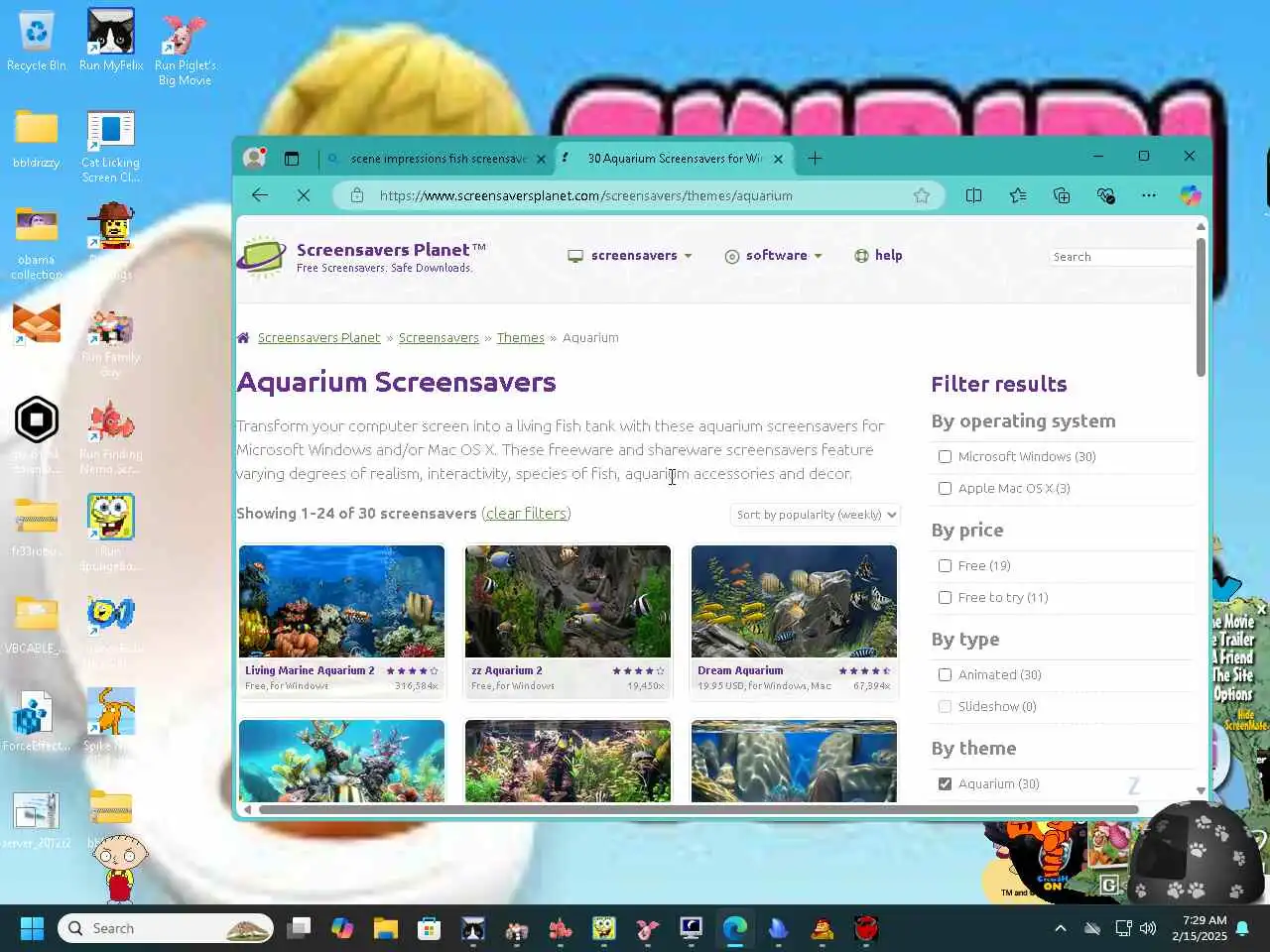Image resolution: width=1270 pixels, height=952 pixels.
Task: Click the site Search input field
Action: (1121, 257)
